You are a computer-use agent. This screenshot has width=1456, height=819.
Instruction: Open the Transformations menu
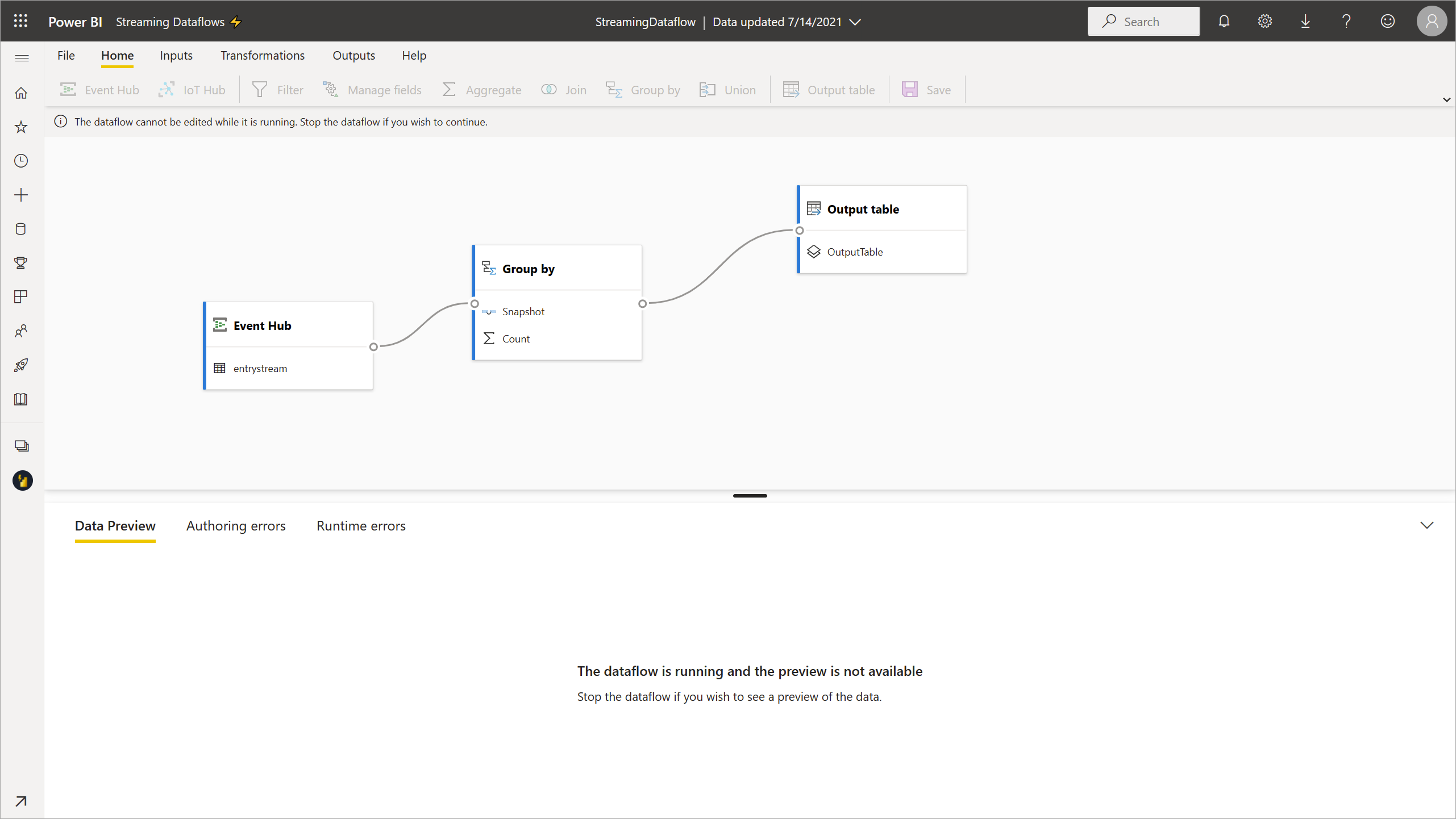click(262, 55)
